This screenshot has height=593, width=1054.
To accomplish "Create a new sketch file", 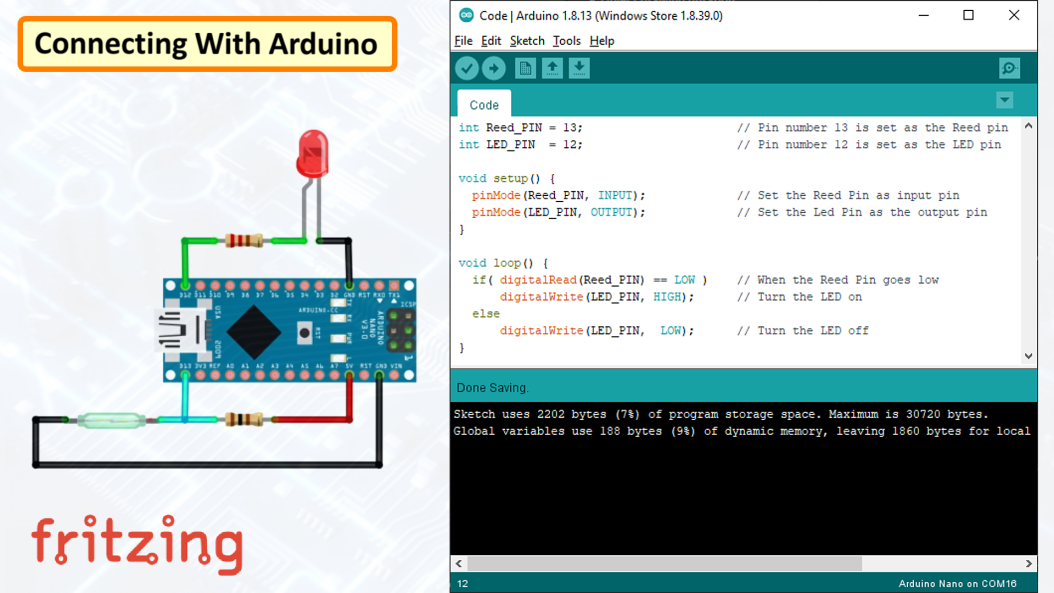I will [525, 68].
